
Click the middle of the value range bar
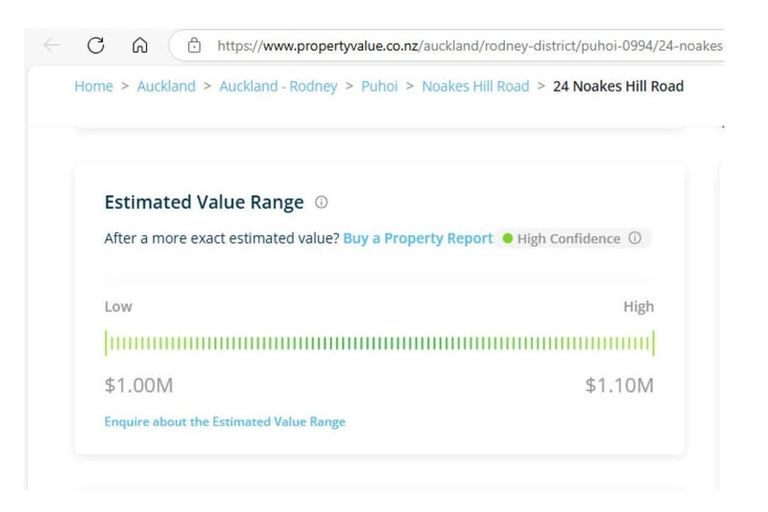coord(379,344)
